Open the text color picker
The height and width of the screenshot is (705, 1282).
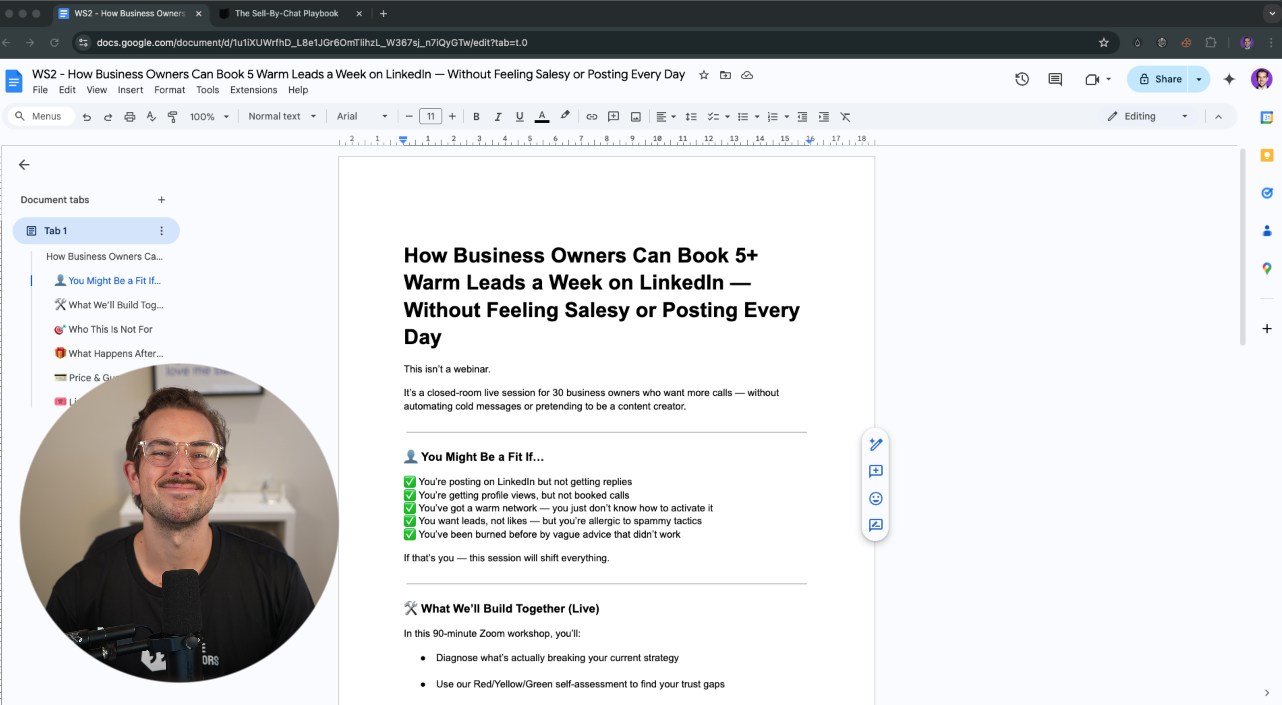coord(542,117)
